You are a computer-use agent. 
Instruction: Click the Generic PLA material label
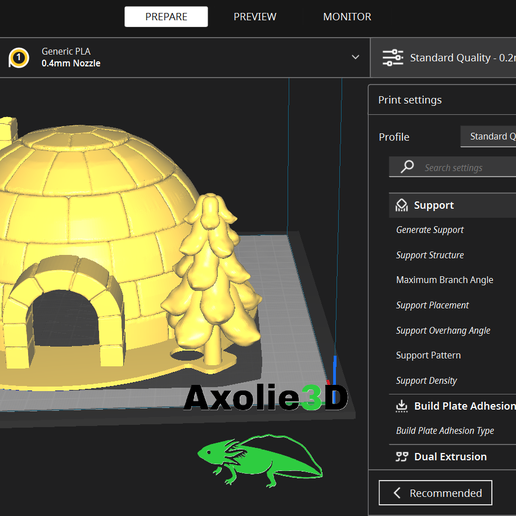(66, 52)
